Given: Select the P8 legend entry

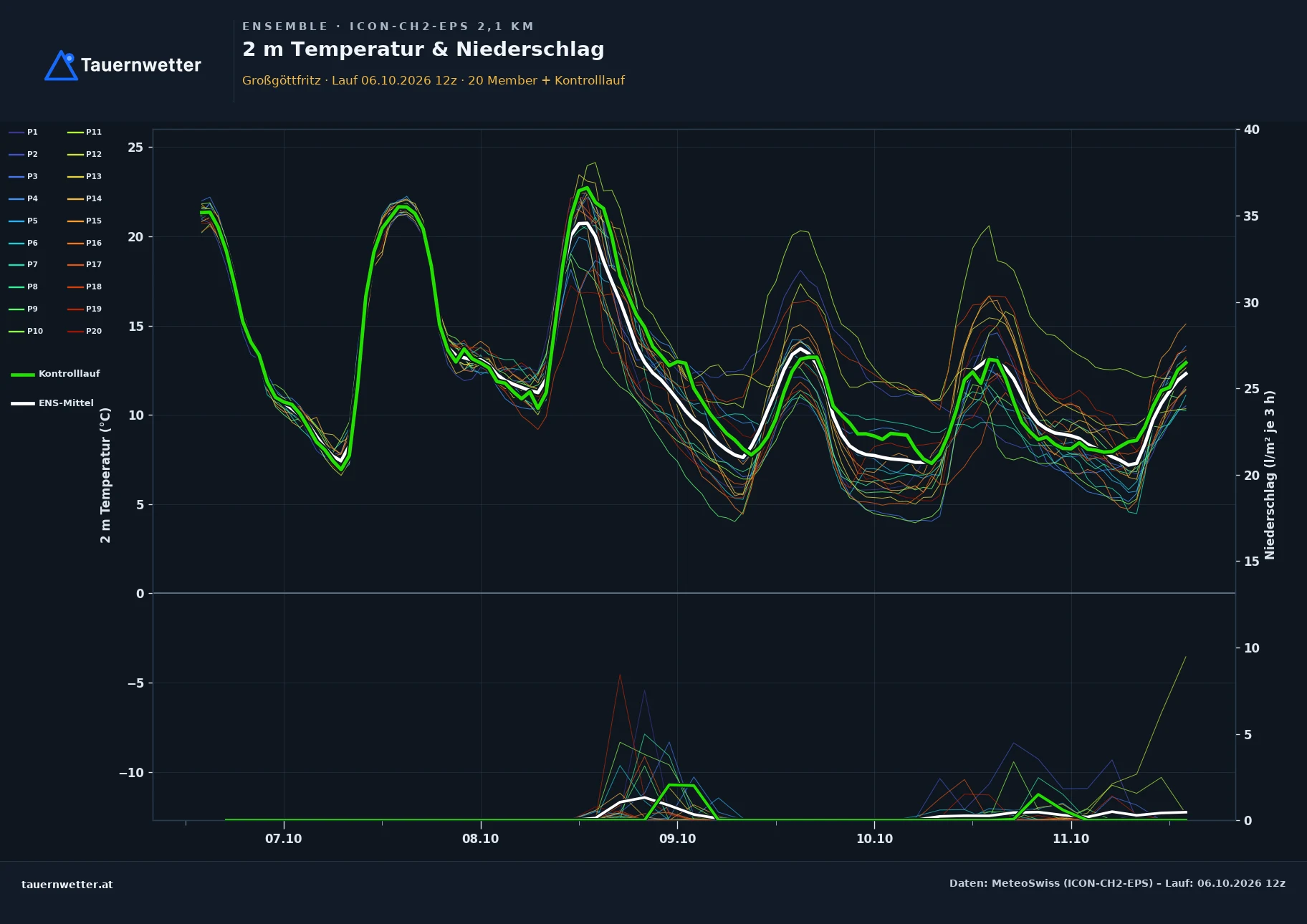Looking at the screenshot, I should (x=24, y=287).
